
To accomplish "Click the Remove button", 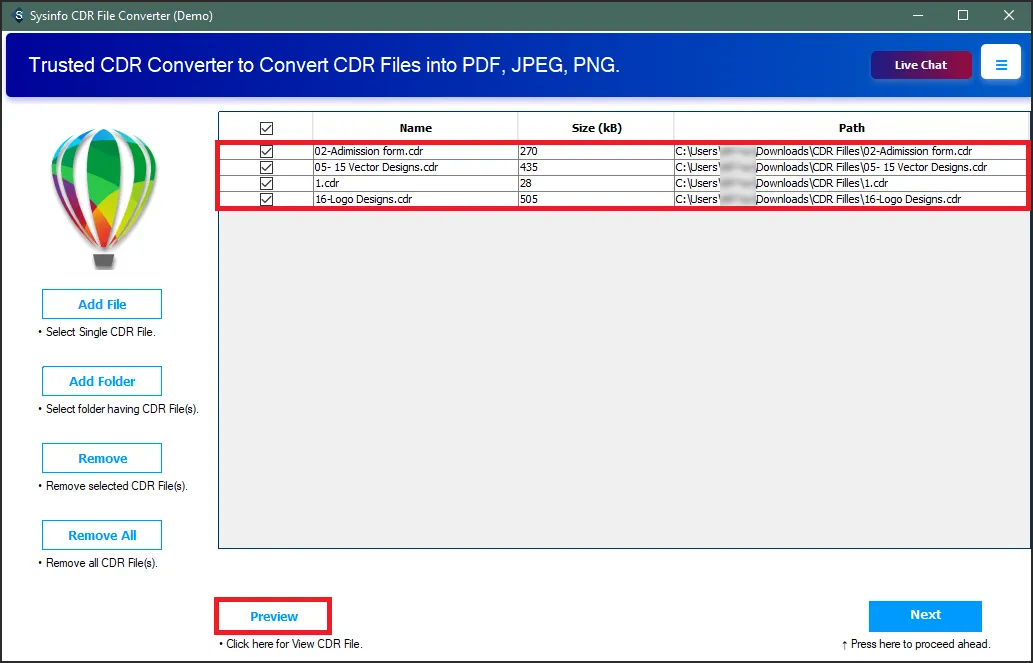I will (x=102, y=458).
